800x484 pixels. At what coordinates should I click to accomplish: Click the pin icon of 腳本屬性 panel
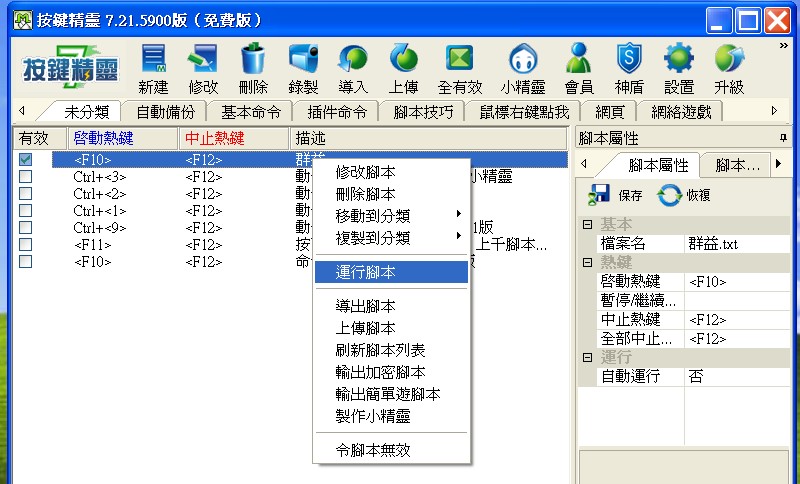click(x=783, y=138)
